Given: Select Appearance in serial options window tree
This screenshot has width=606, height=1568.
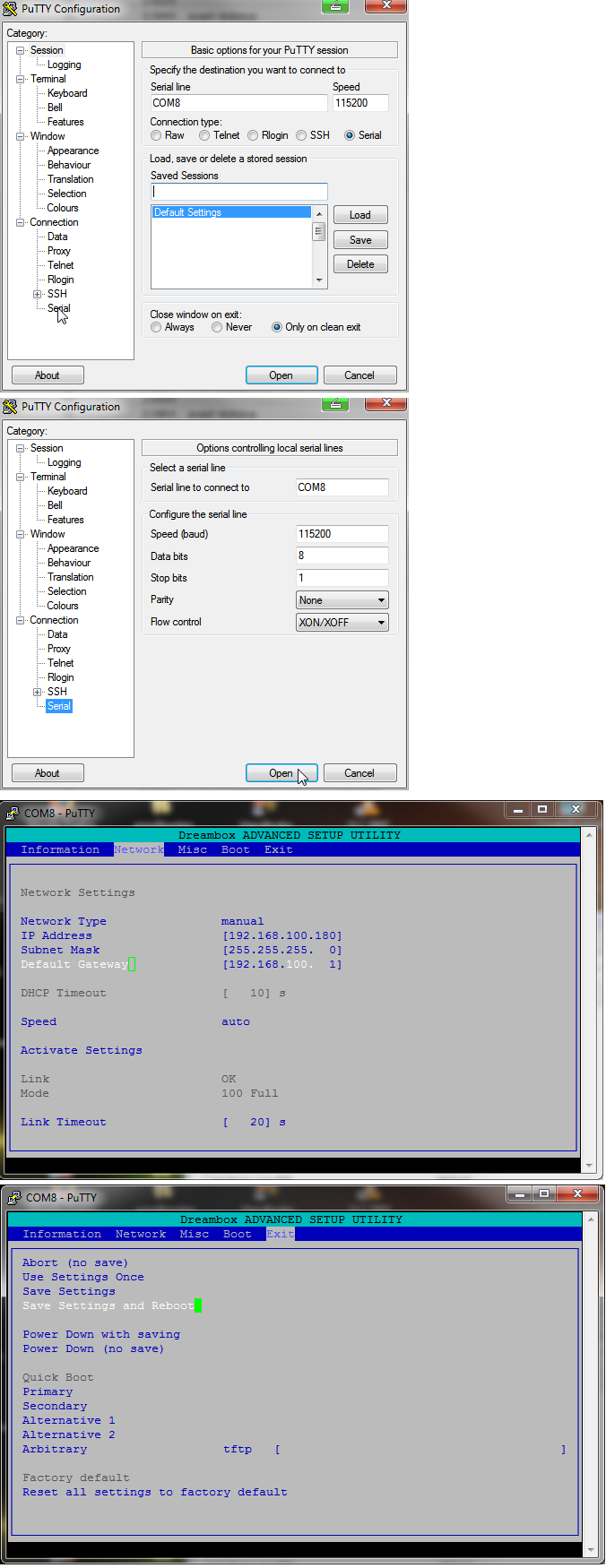Looking at the screenshot, I should coord(73,548).
